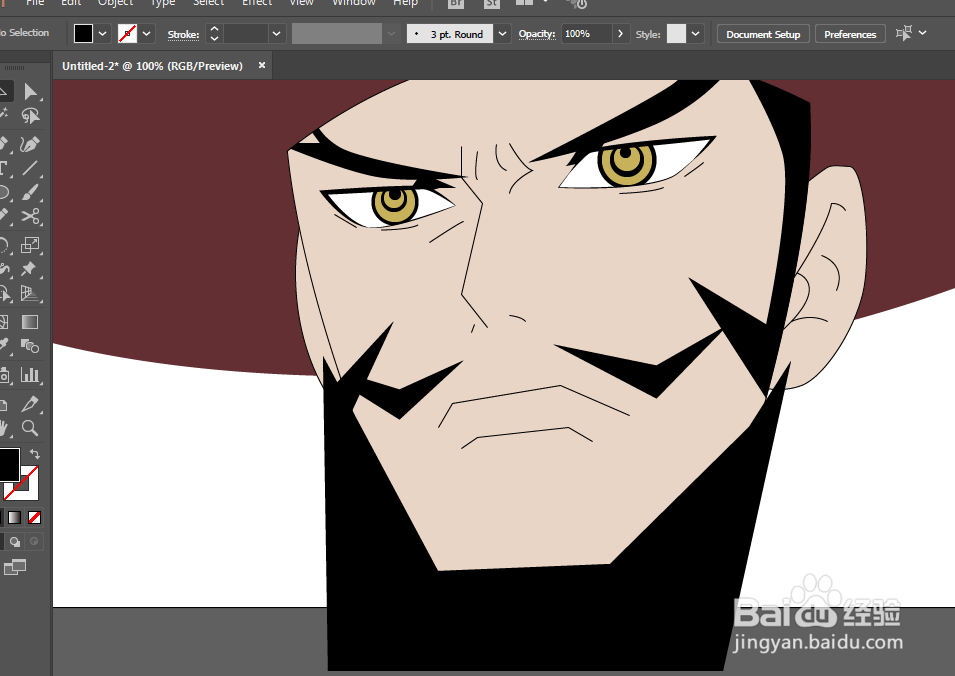Viewport: 955px width, 676px height.
Task: Select the Perspective Grid tool
Action: click(29, 293)
